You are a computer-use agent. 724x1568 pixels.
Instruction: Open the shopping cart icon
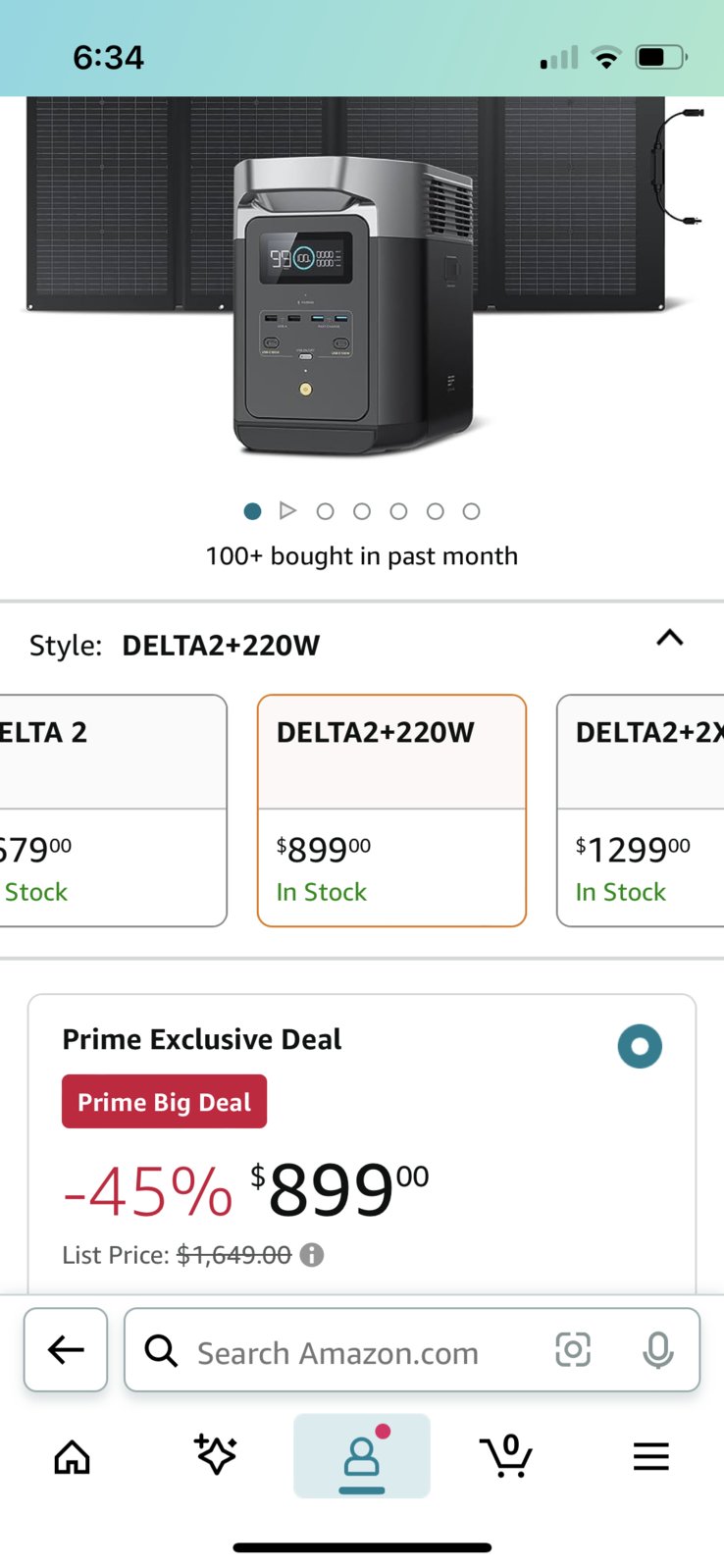pos(506,1456)
